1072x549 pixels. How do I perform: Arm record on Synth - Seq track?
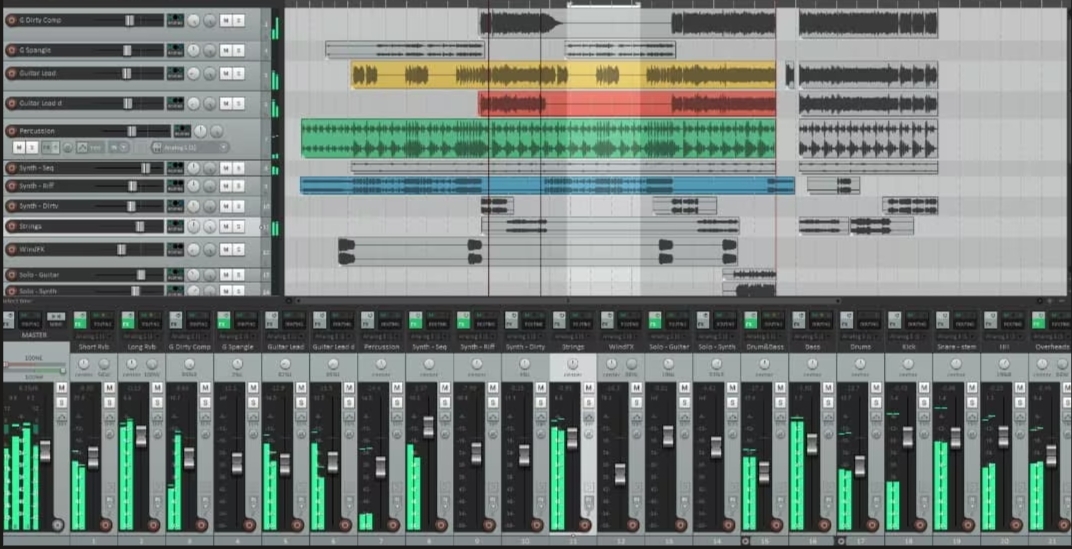tap(11, 168)
